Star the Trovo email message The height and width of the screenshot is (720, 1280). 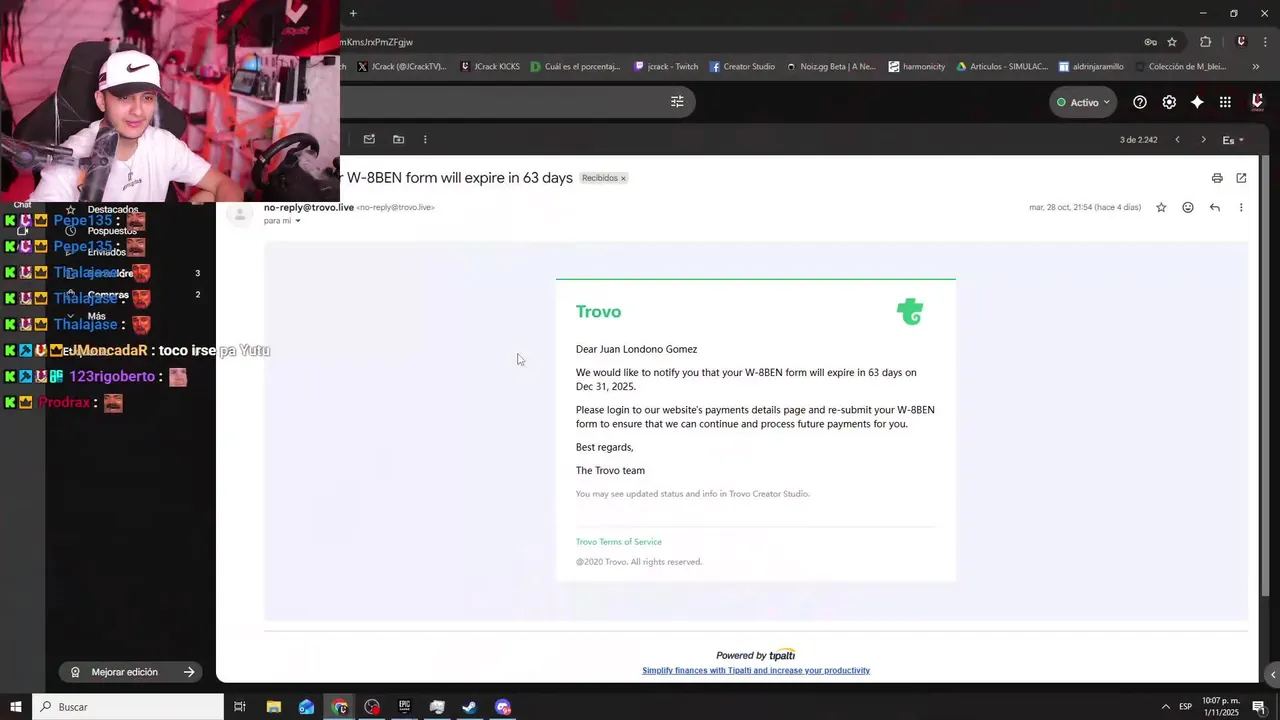click(x=1161, y=208)
